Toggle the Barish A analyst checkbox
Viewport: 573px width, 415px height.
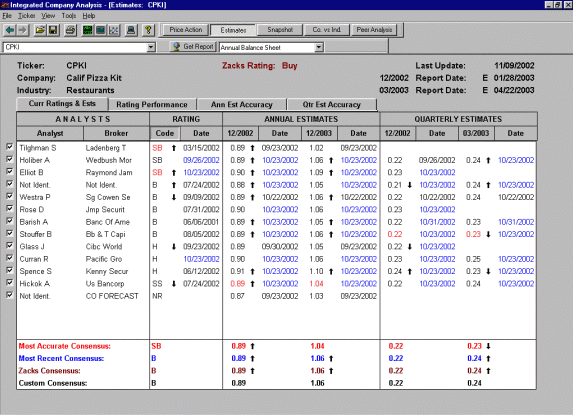(10, 221)
